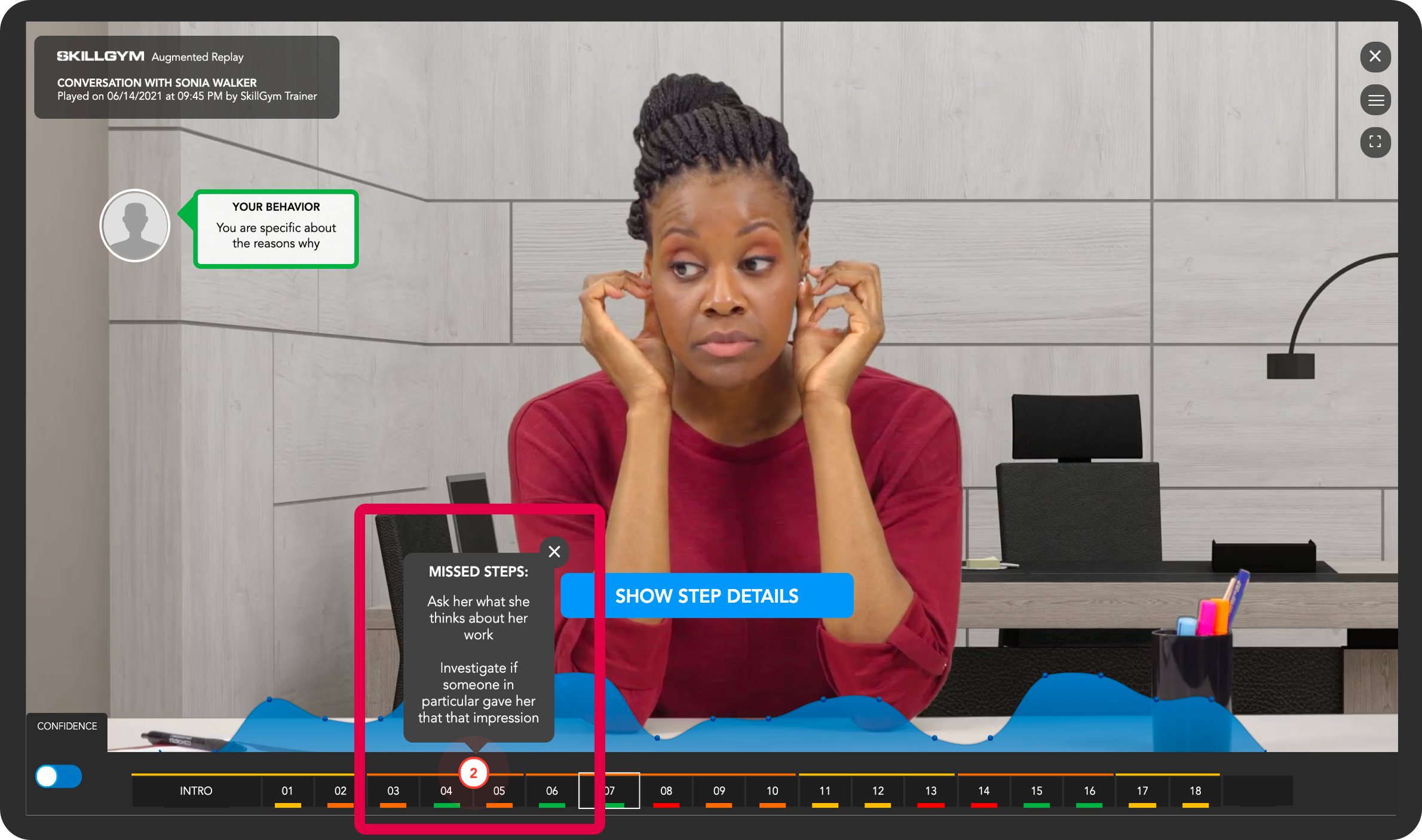Jump to timeline step 05
Viewport: 1422px width, 840px height.
pos(499,791)
